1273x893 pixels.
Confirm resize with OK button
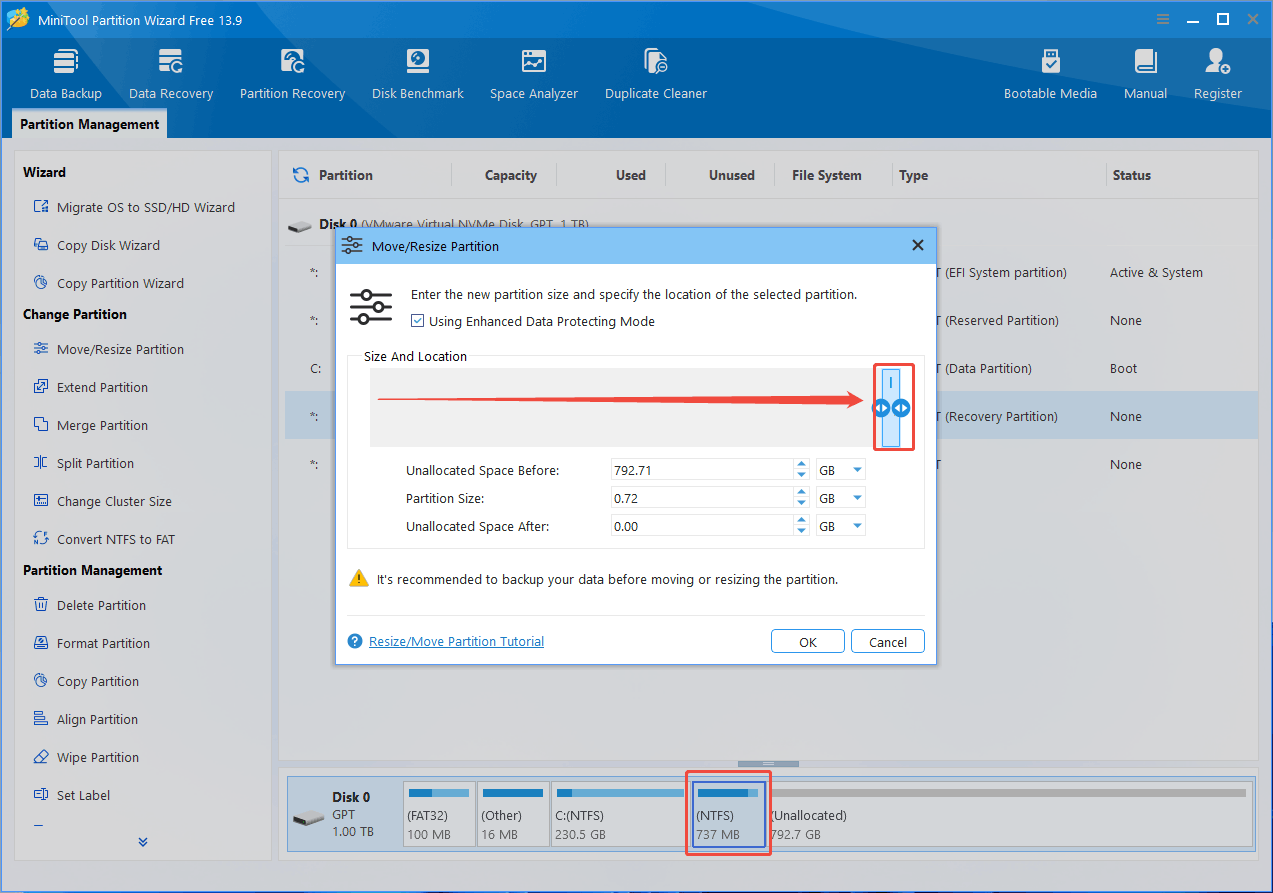(808, 642)
